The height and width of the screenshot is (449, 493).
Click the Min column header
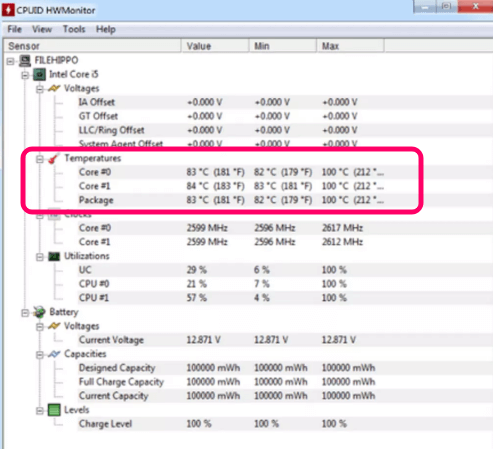[283, 46]
